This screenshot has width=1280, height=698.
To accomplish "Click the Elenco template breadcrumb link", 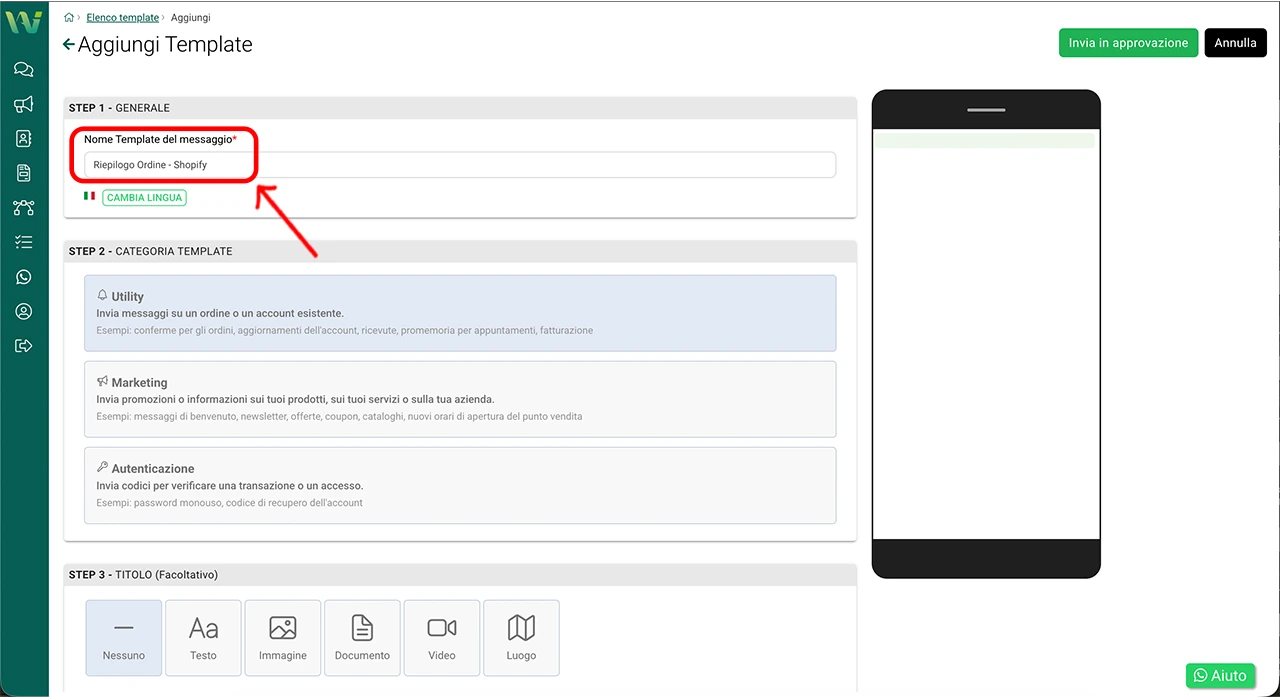I will pos(122,18).
